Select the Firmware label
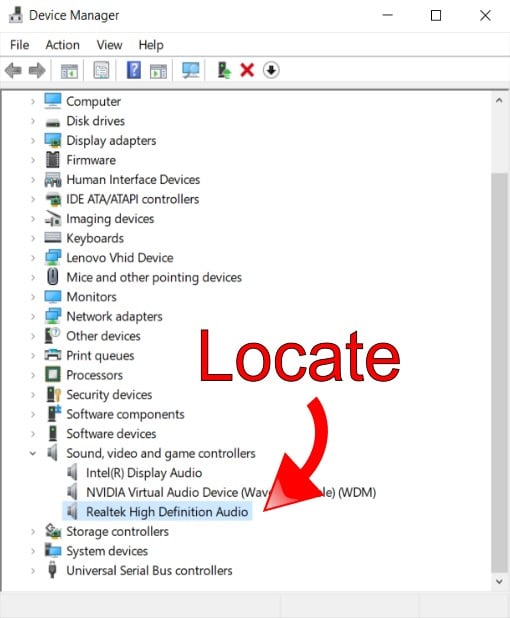 coord(91,160)
